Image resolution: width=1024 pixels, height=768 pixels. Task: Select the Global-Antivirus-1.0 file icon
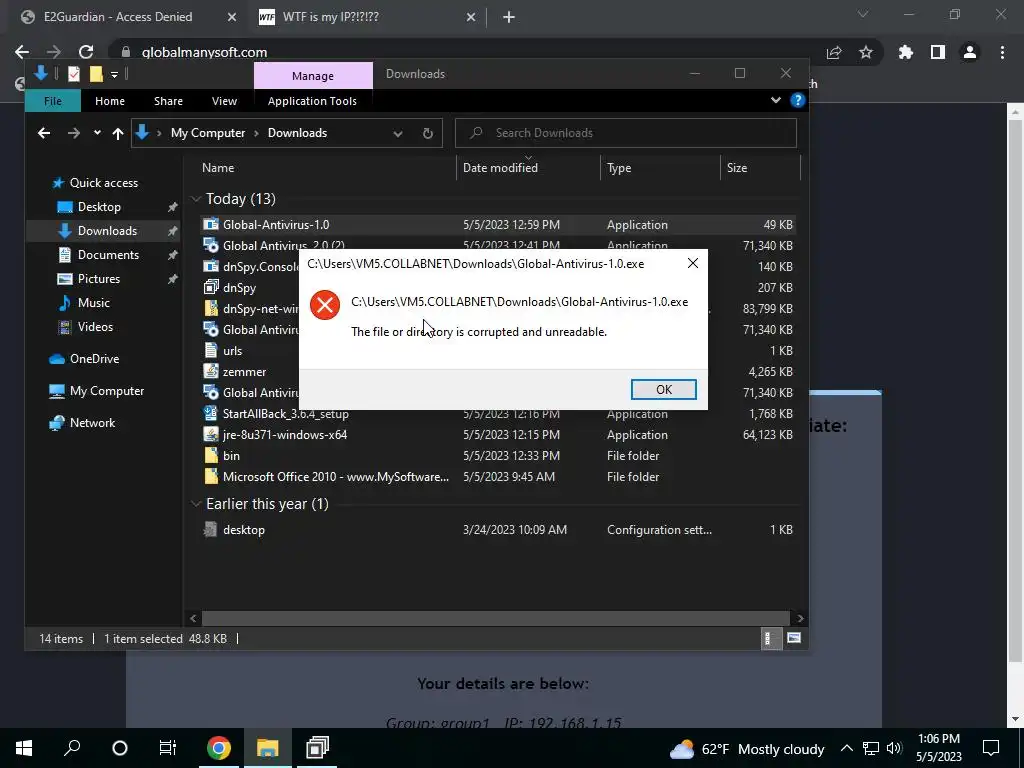(x=210, y=225)
